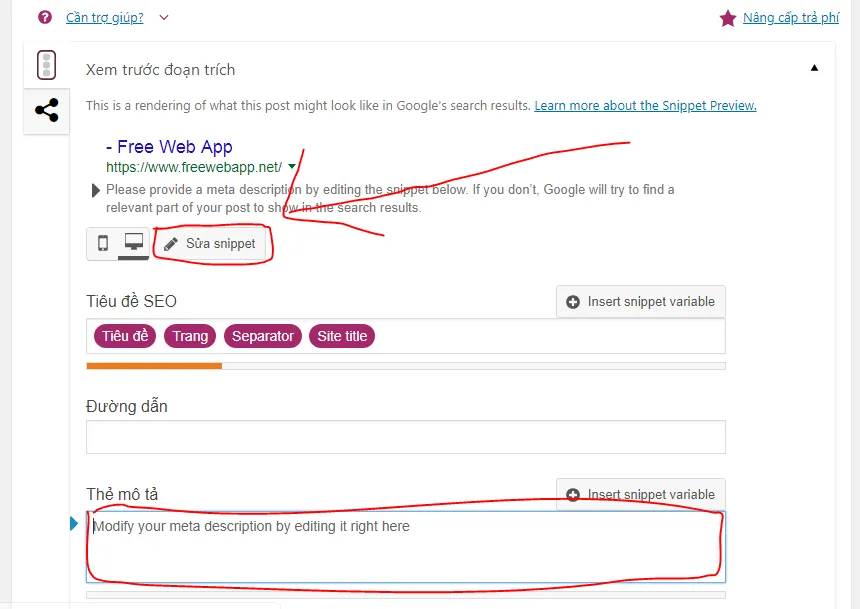Focus the 'Đường dẫn' slug input field
The height and width of the screenshot is (609, 860).
406,437
